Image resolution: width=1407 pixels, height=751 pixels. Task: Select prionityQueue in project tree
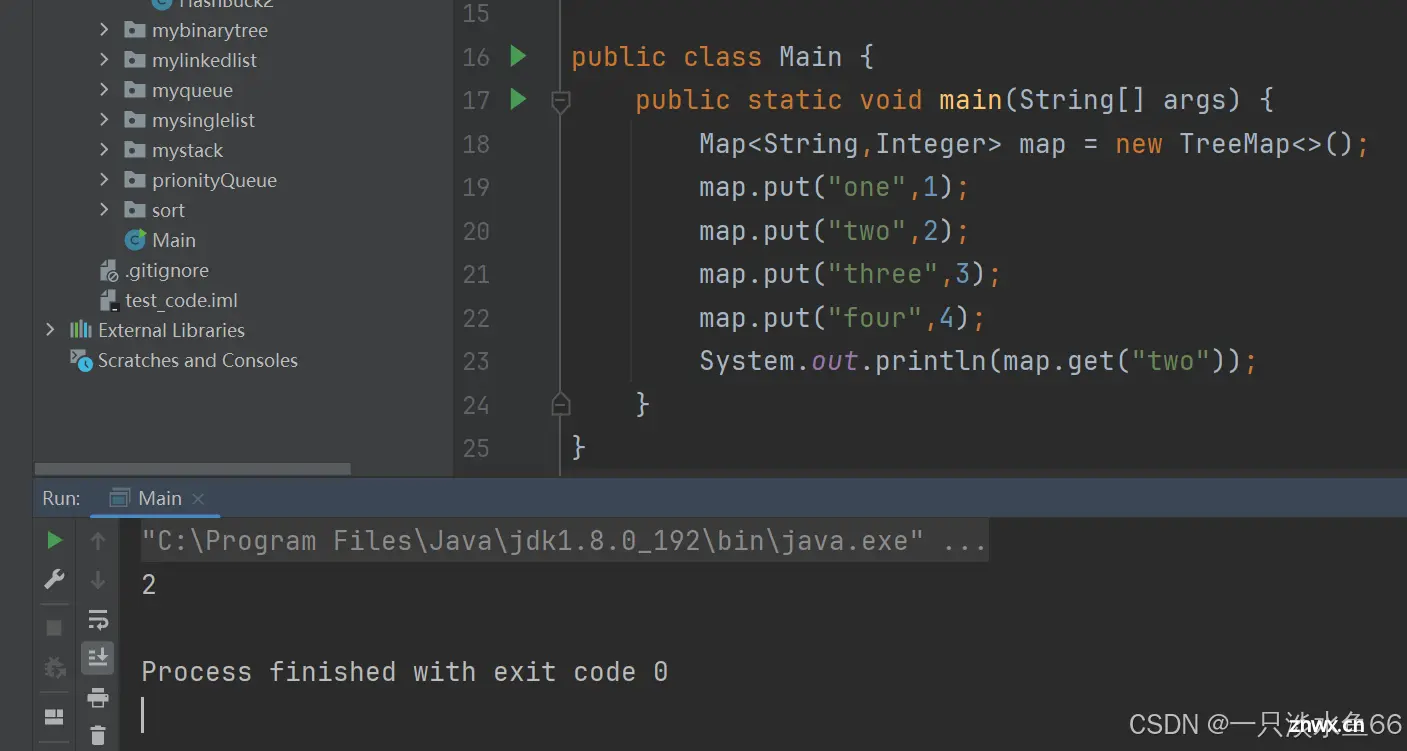coord(214,181)
